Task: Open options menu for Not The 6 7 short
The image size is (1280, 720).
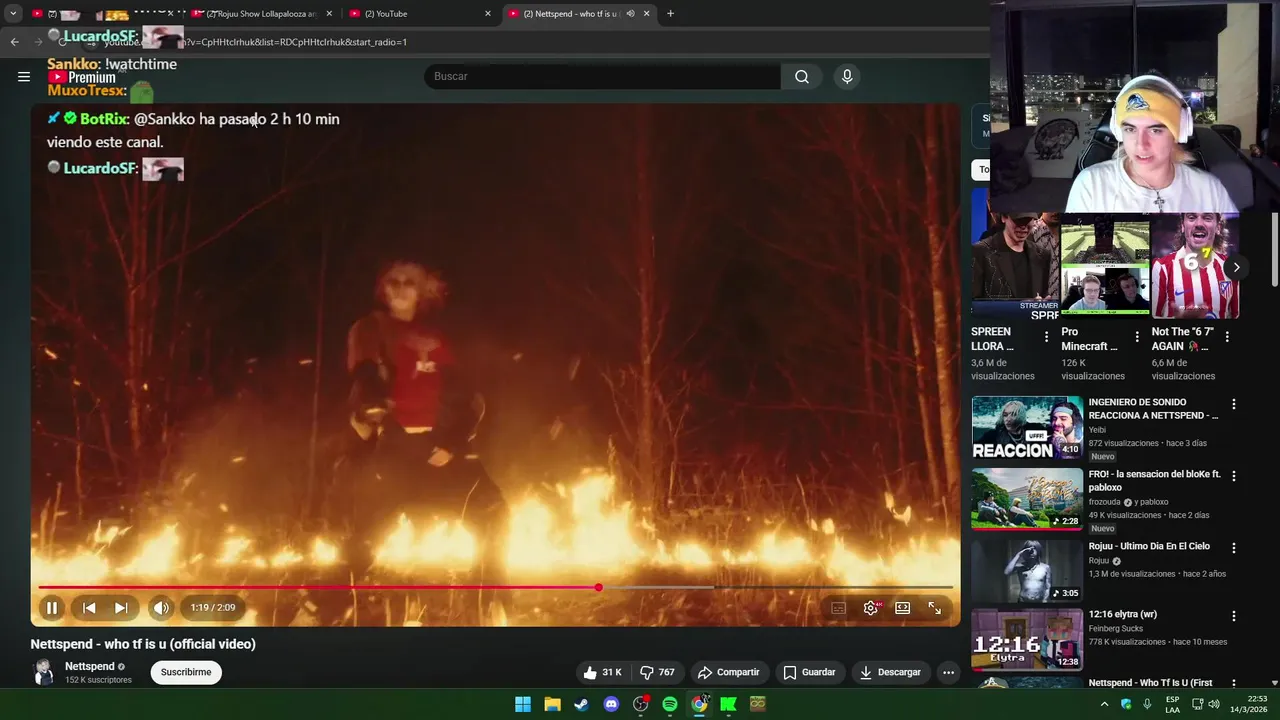Action: point(1227,337)
